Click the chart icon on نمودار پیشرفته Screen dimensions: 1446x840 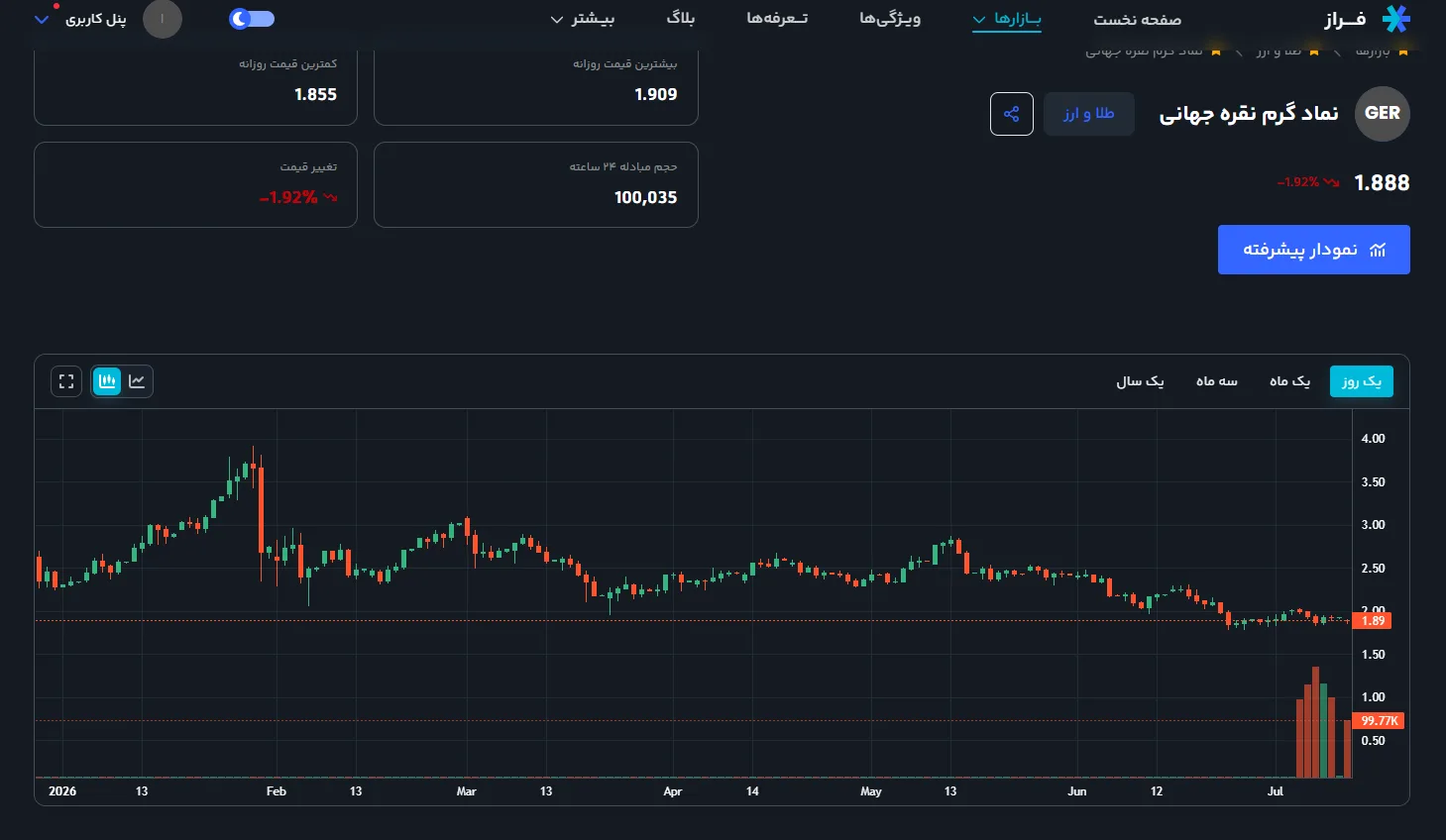[x=1378, y=250]
